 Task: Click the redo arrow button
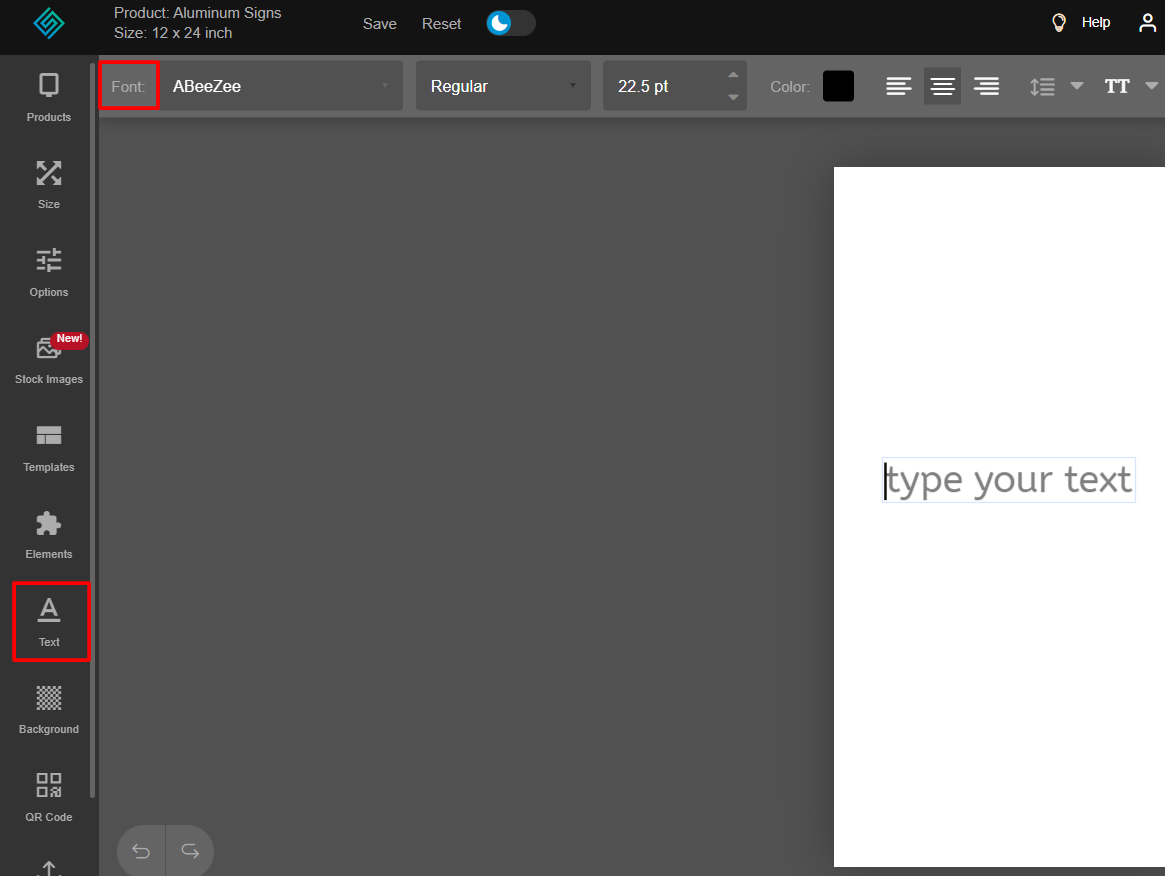[190, 851]
